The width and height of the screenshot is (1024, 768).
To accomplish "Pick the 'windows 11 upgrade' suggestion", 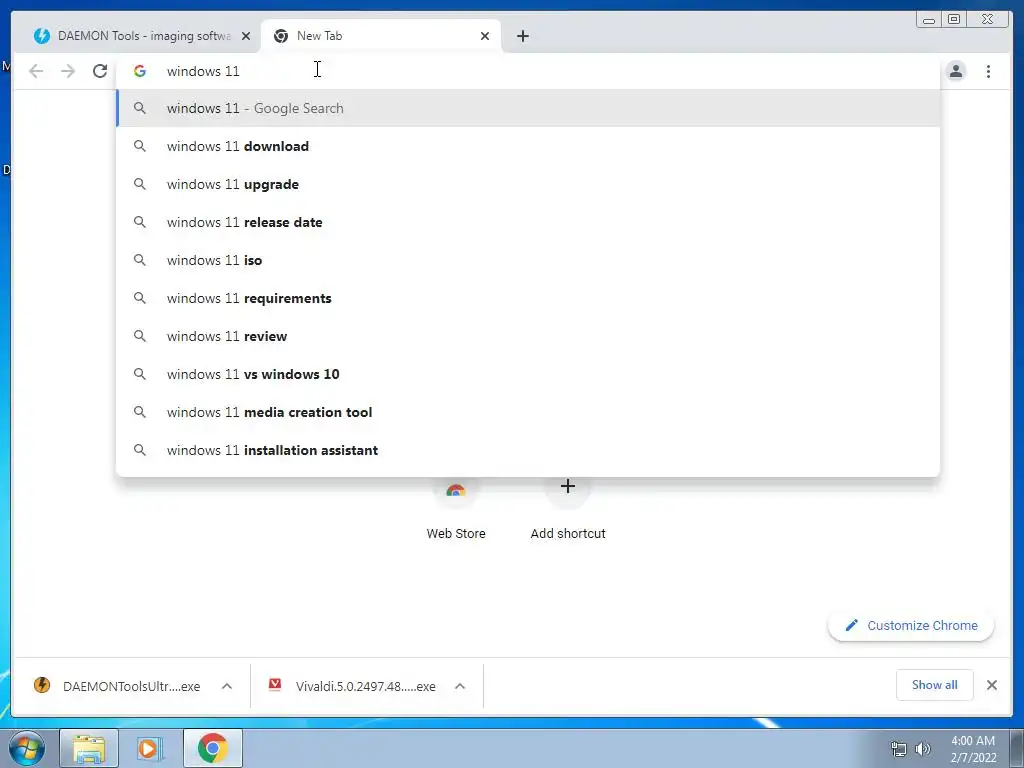I will (528, 184).
